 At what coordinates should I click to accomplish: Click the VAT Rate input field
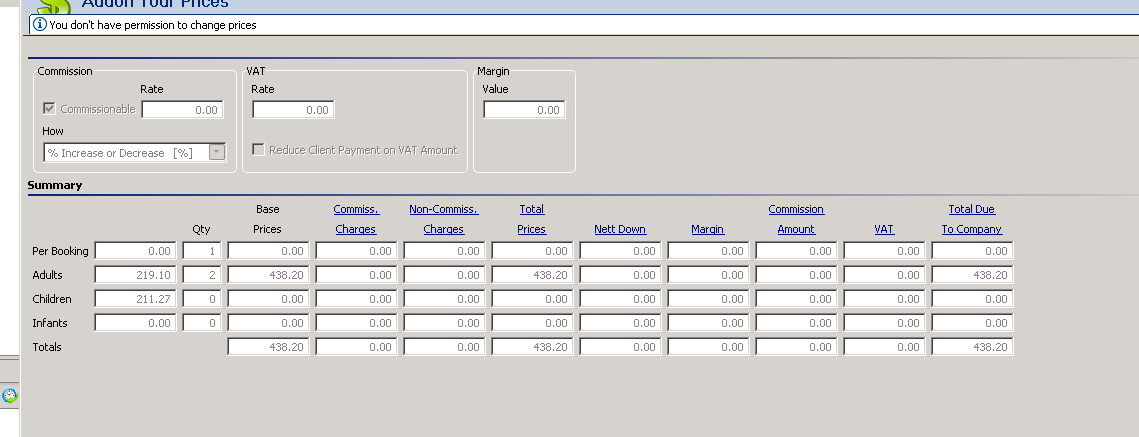point(293,110)
